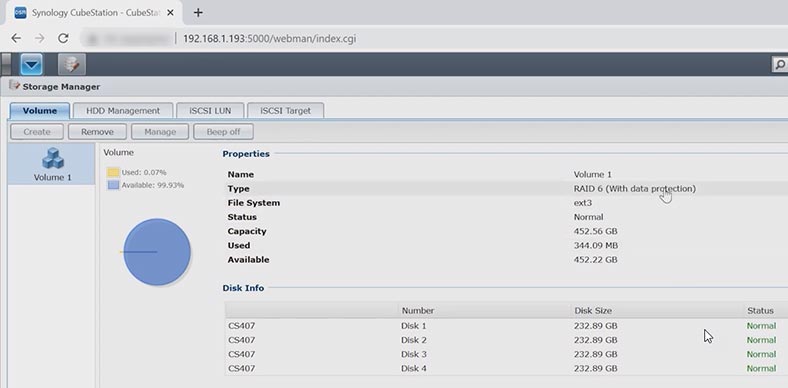Click Normal status of Disk 1
This screenshot has width=788, height=388.
[761, 326]
